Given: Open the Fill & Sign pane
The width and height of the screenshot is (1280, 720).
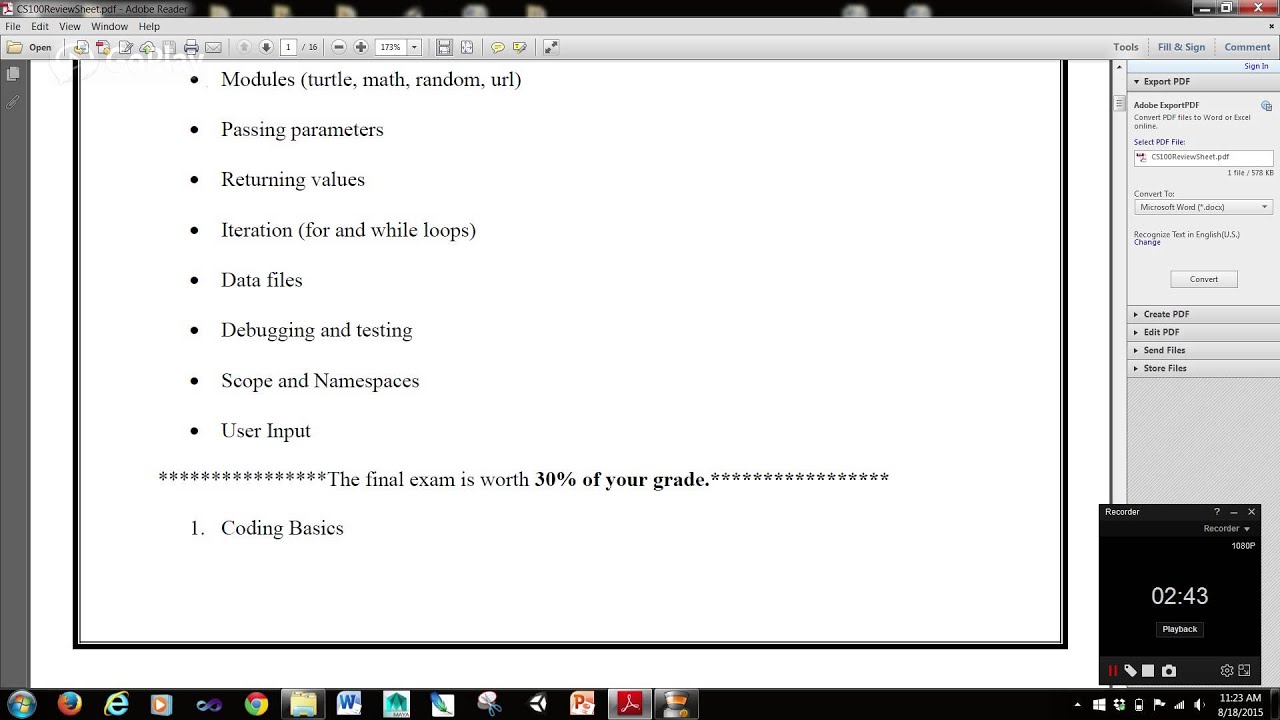Looking at the screenshot, I should 1182,47.
